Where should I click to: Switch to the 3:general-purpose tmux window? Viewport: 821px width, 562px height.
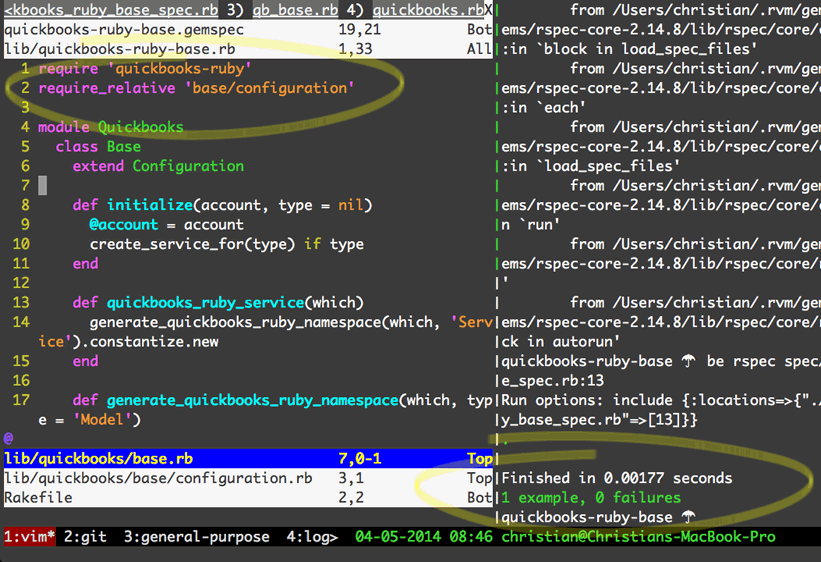(196, 536)
